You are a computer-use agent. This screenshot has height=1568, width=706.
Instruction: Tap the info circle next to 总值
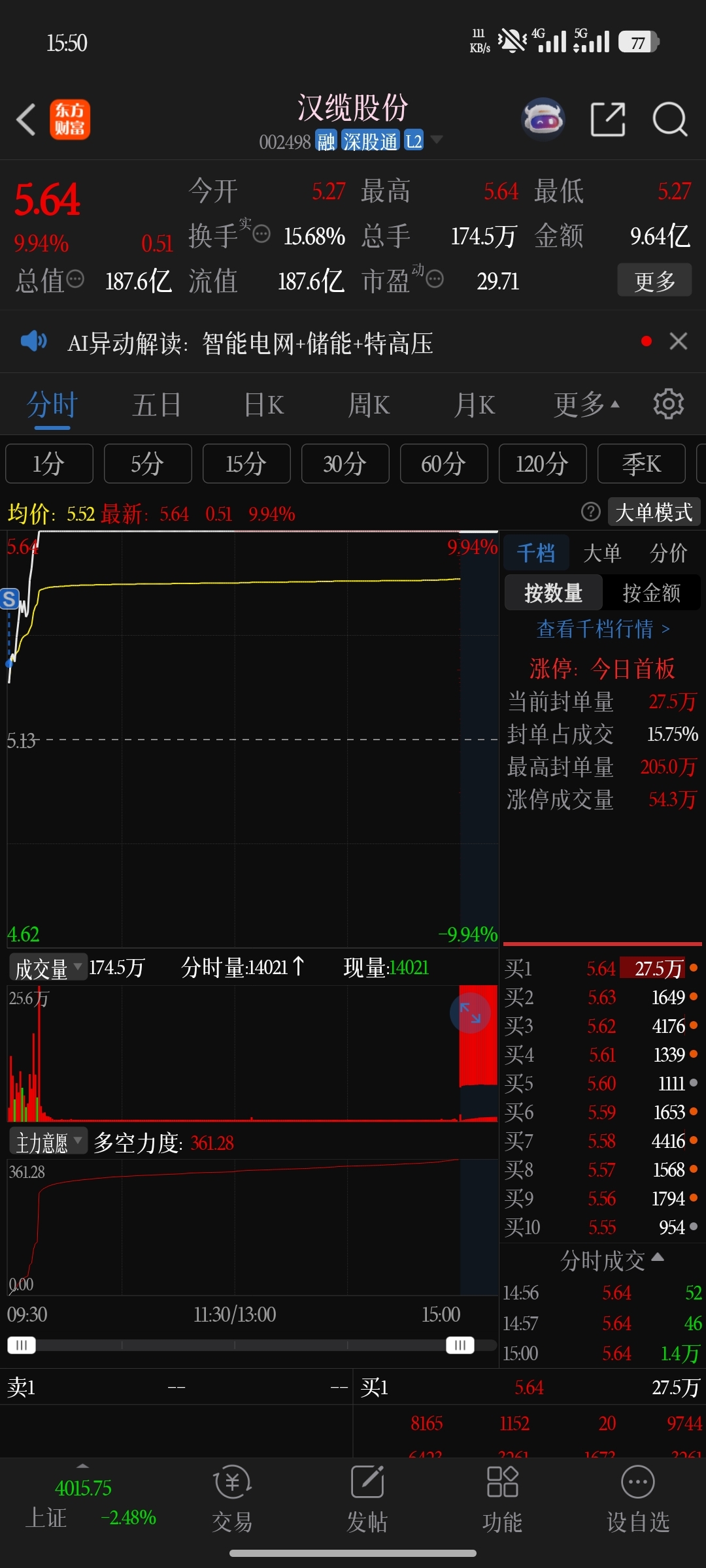(75, 279)
